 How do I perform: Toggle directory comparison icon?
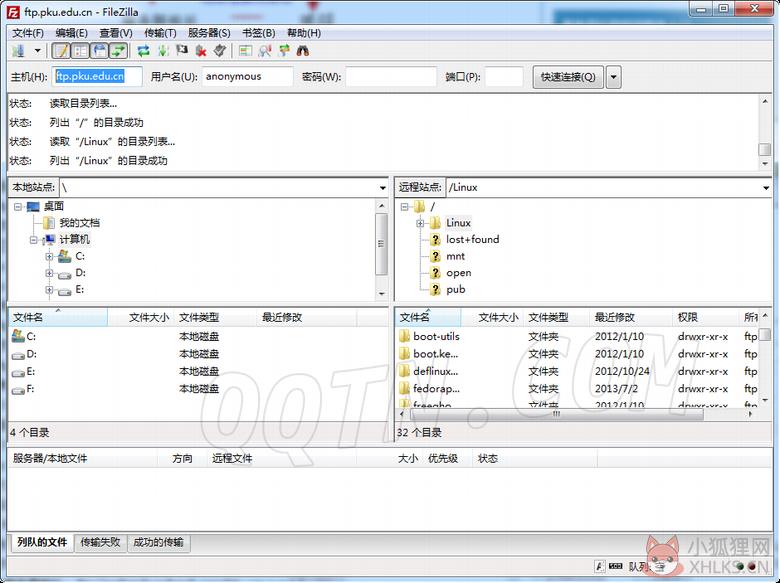tap(265, 51)
